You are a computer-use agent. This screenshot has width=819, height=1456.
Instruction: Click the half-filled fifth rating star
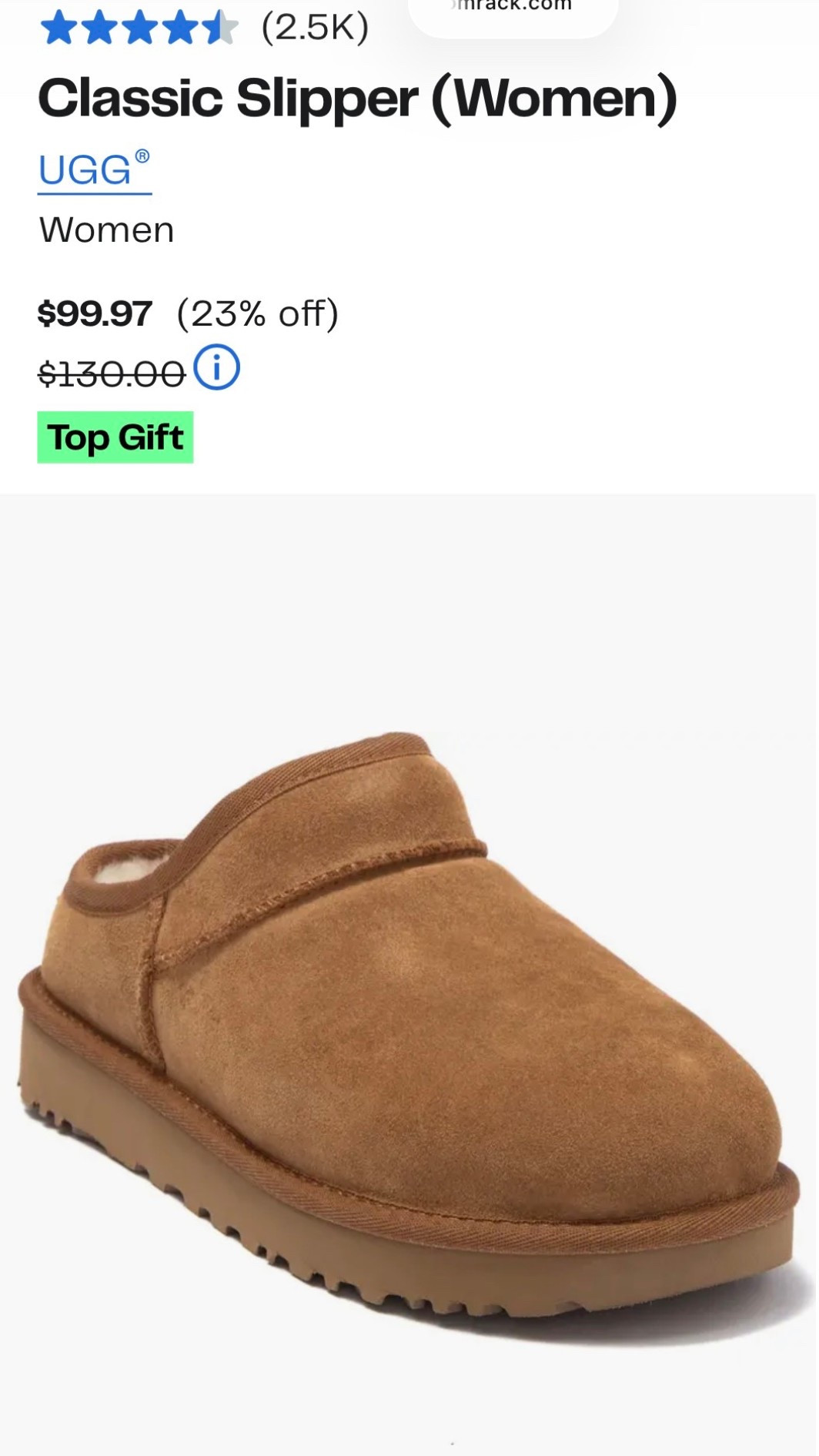point(221,28)
